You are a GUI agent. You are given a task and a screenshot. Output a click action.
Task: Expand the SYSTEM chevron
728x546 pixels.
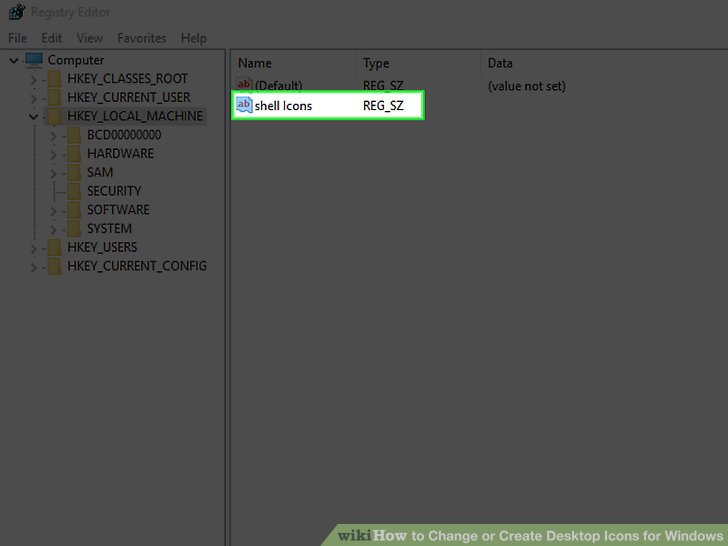53,230
